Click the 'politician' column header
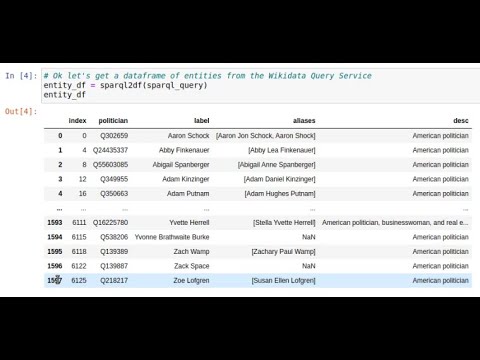Viewport: 480px width, 360px height. tap(113, 121)
